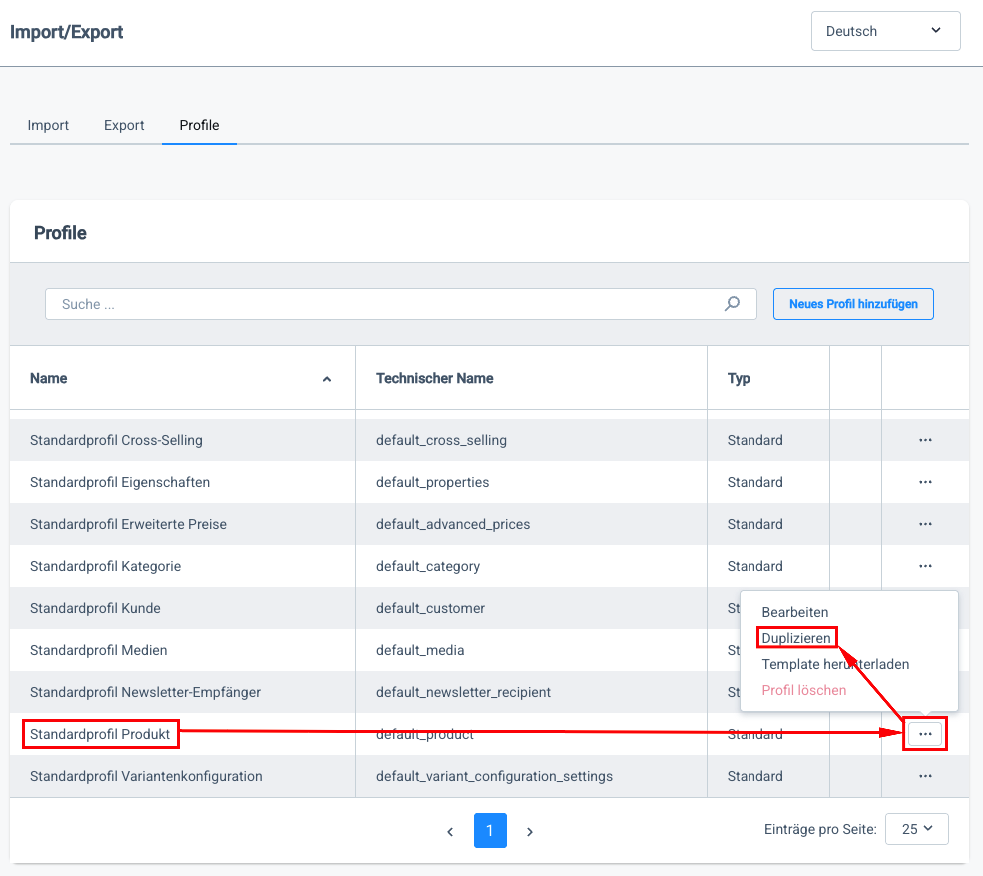Sort by Name column using arrow
The height and width of the screenshot is (876, 983).
click(326, 379)
